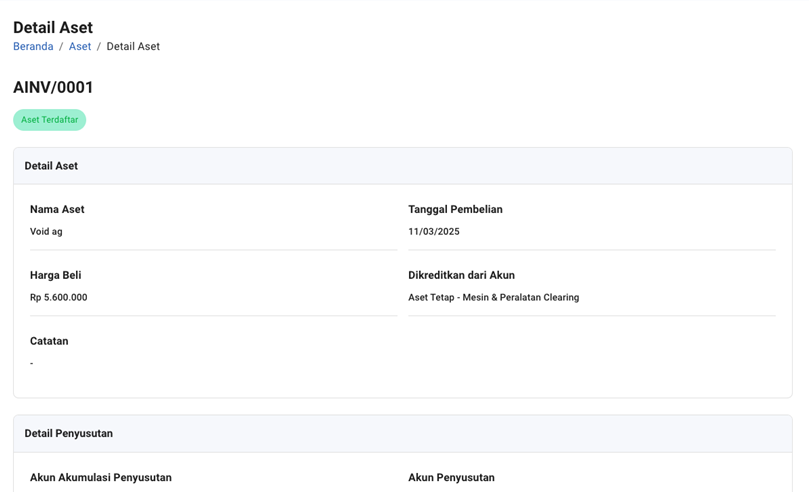Click the Tanggal Pembelian label
The image size is (809, 492).
455,210
